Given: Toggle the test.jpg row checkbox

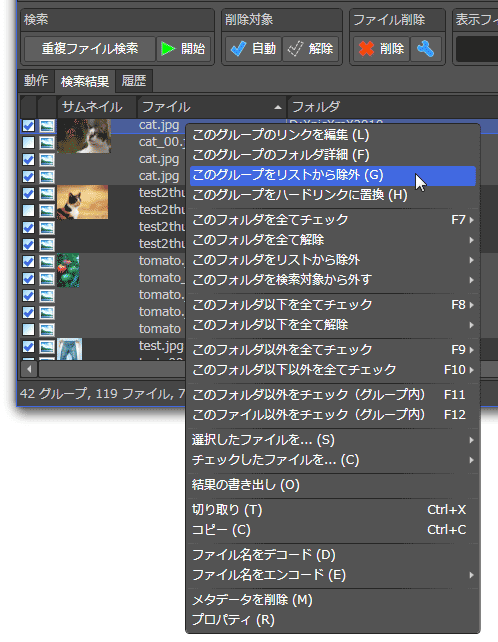Looking at the screenshot, I should click(x=28, y=346).
